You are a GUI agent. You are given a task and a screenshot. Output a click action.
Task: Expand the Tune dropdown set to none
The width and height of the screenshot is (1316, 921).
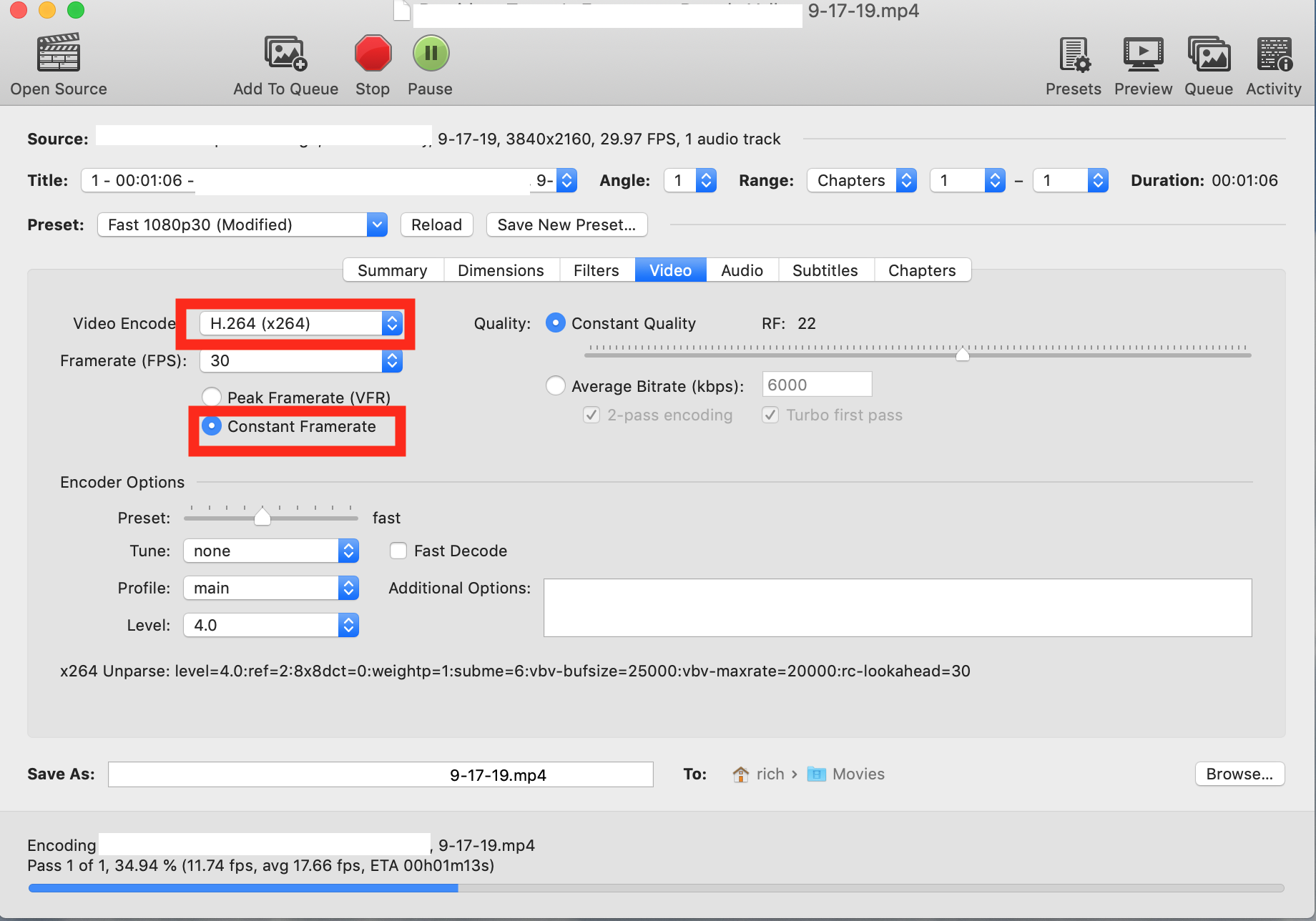pos(271,551)
